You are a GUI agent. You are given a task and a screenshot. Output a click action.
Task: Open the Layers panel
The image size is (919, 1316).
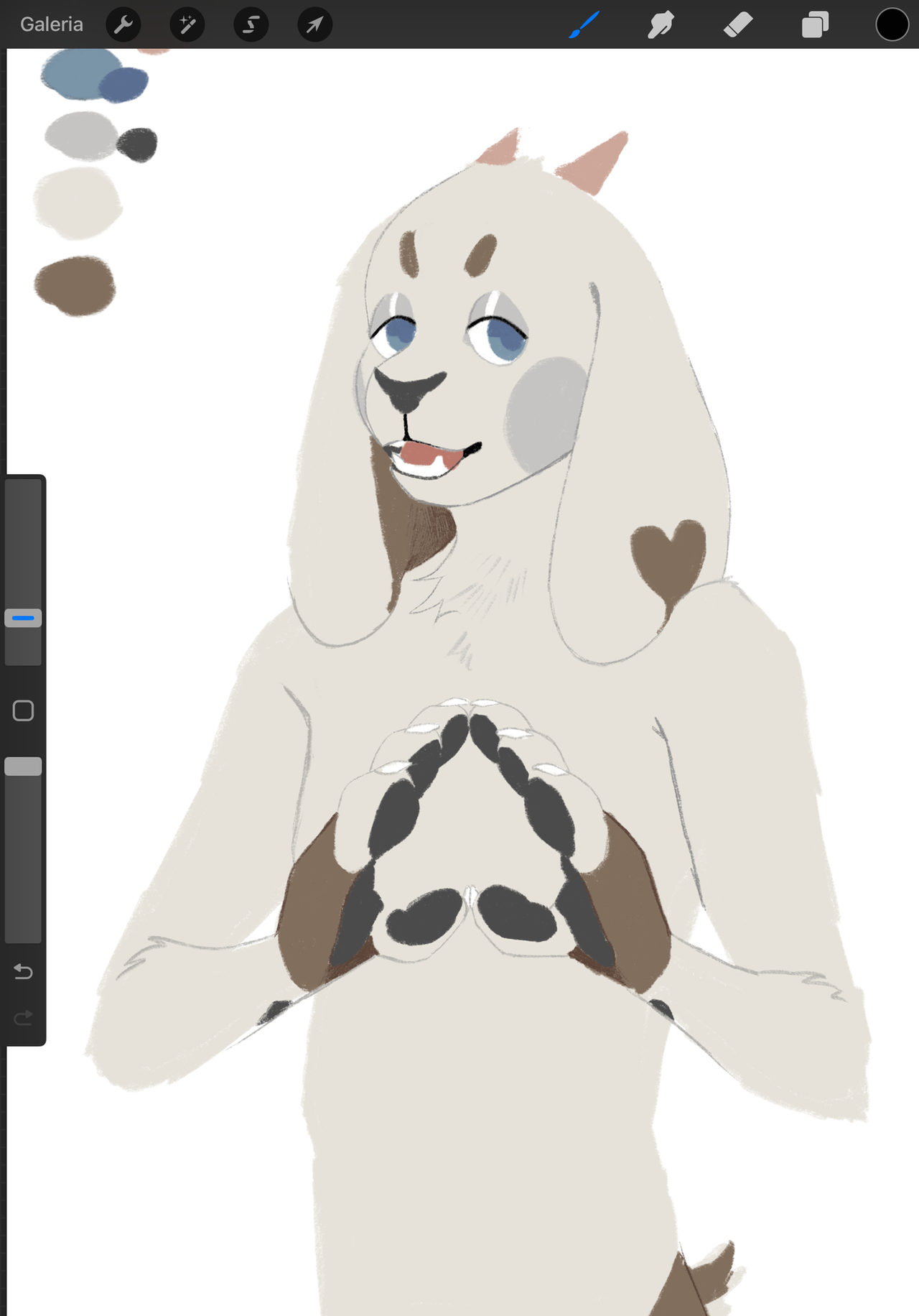815,25
